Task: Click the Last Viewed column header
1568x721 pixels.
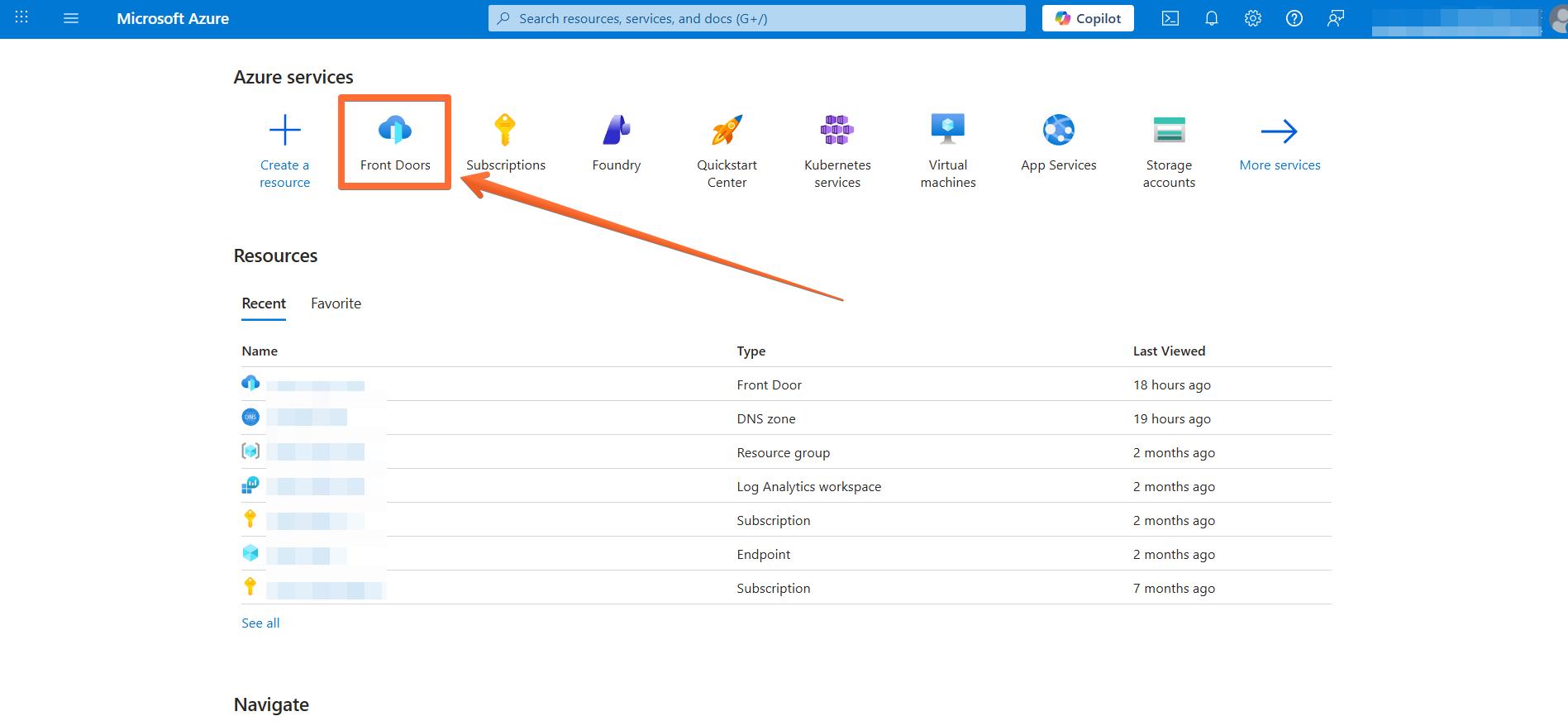Action: 1169,351
